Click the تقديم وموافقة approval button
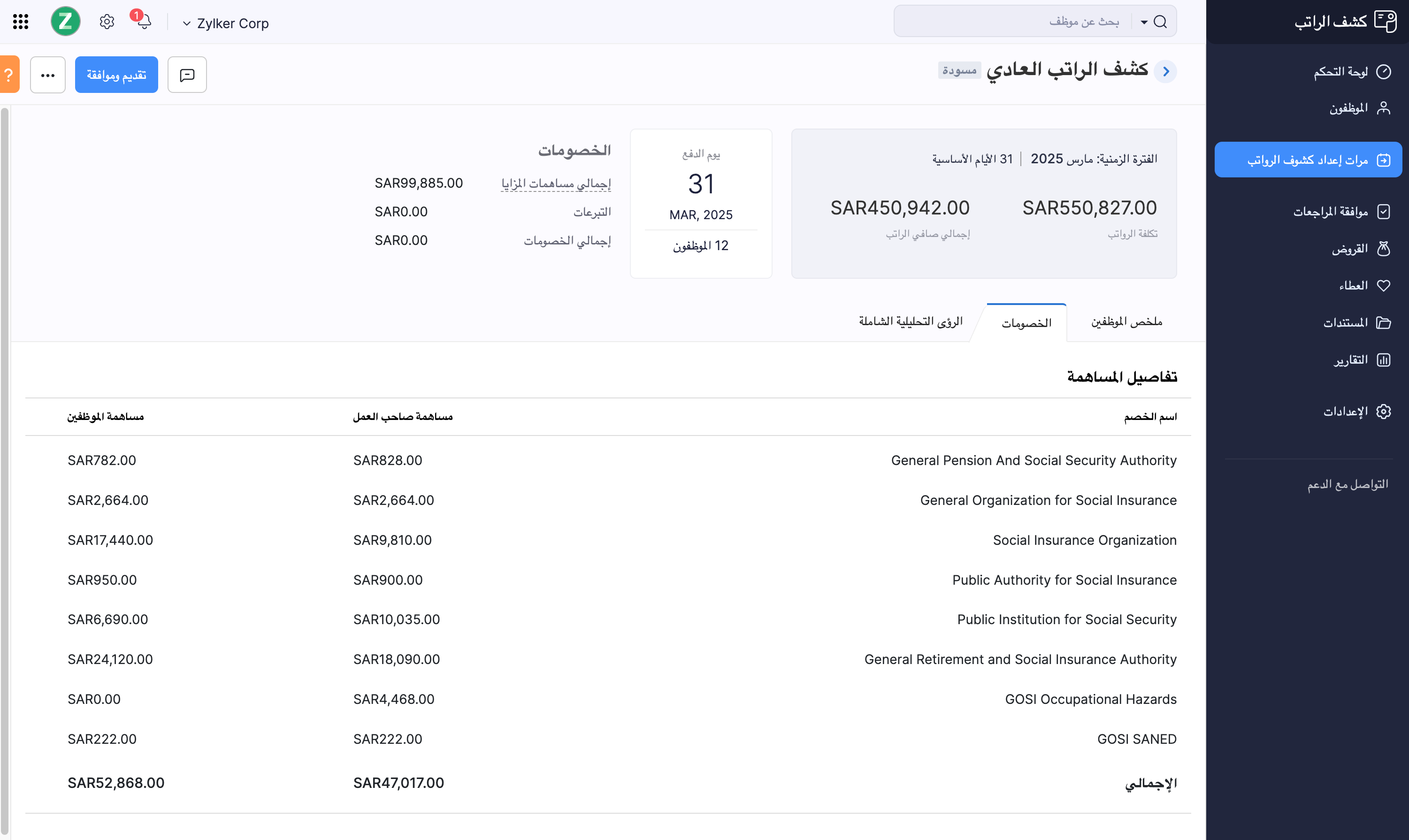This screenshot has height=840, width=1409. coord(116,74)
